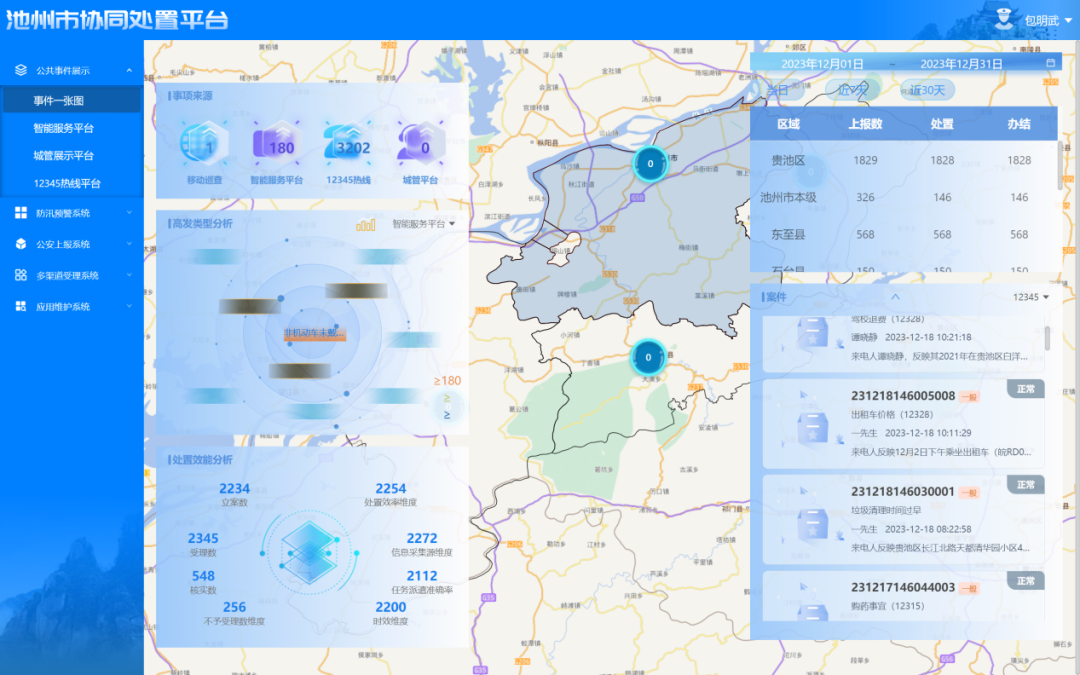Click the 智能服务平台 icon showing 180
Screen dimensions: 1080x675
[276, 146]
